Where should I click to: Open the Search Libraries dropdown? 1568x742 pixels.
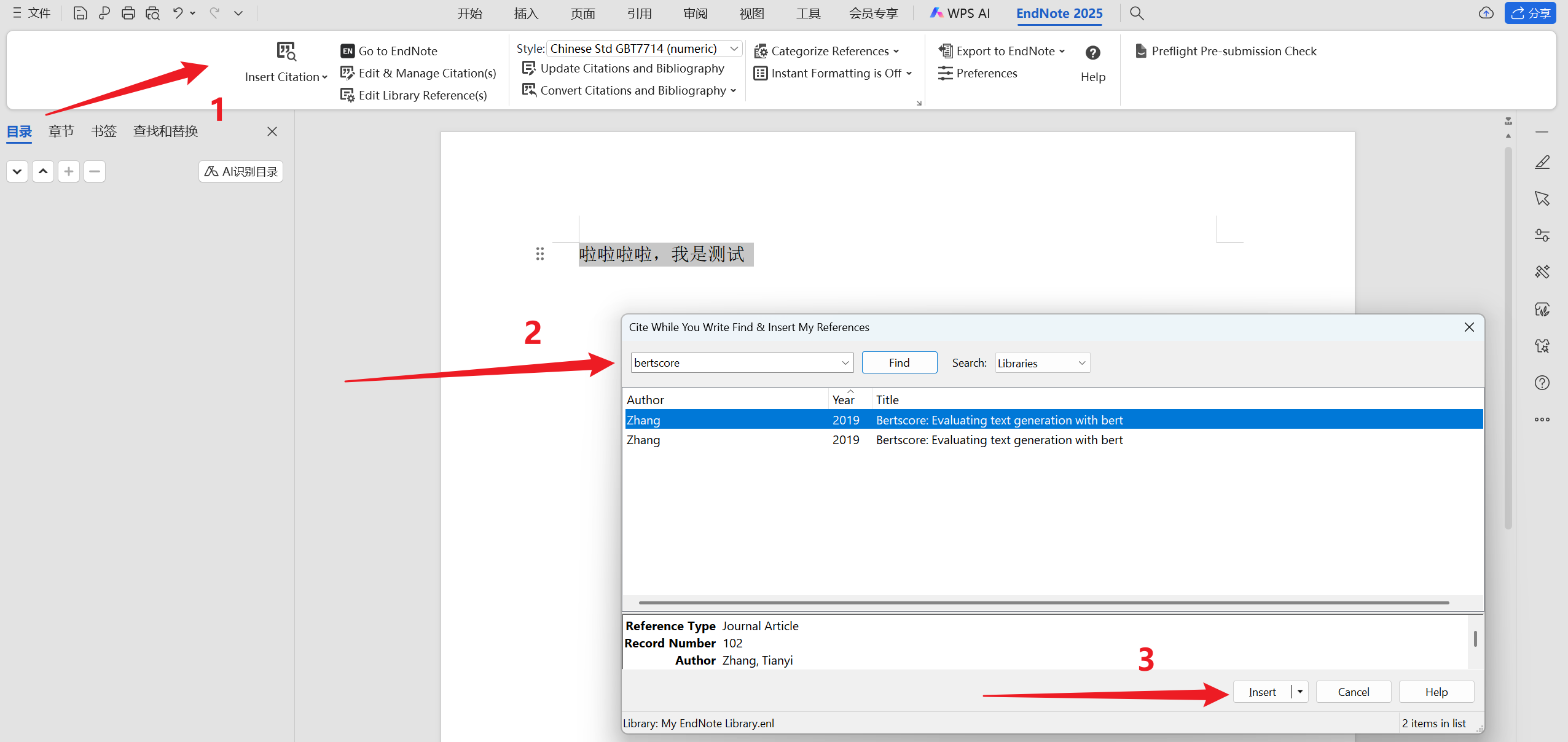tap(1042, 363)
